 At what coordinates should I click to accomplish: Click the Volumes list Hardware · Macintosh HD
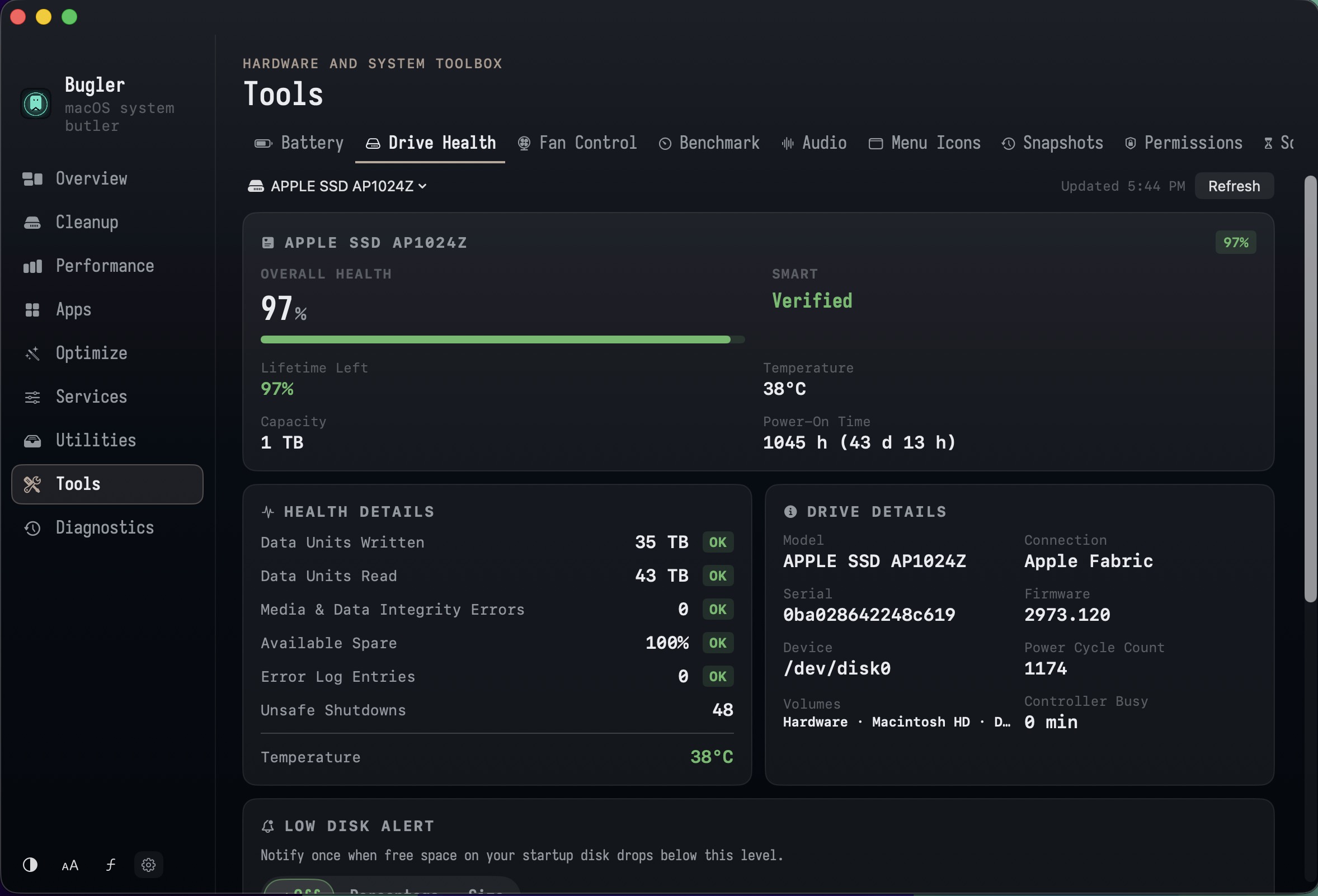pos(897,722)
